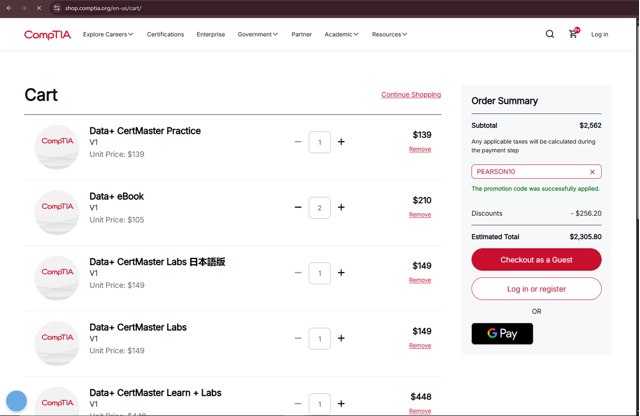
Task: Open the Data+ eBook product title
Action: (x=117, y=196)
